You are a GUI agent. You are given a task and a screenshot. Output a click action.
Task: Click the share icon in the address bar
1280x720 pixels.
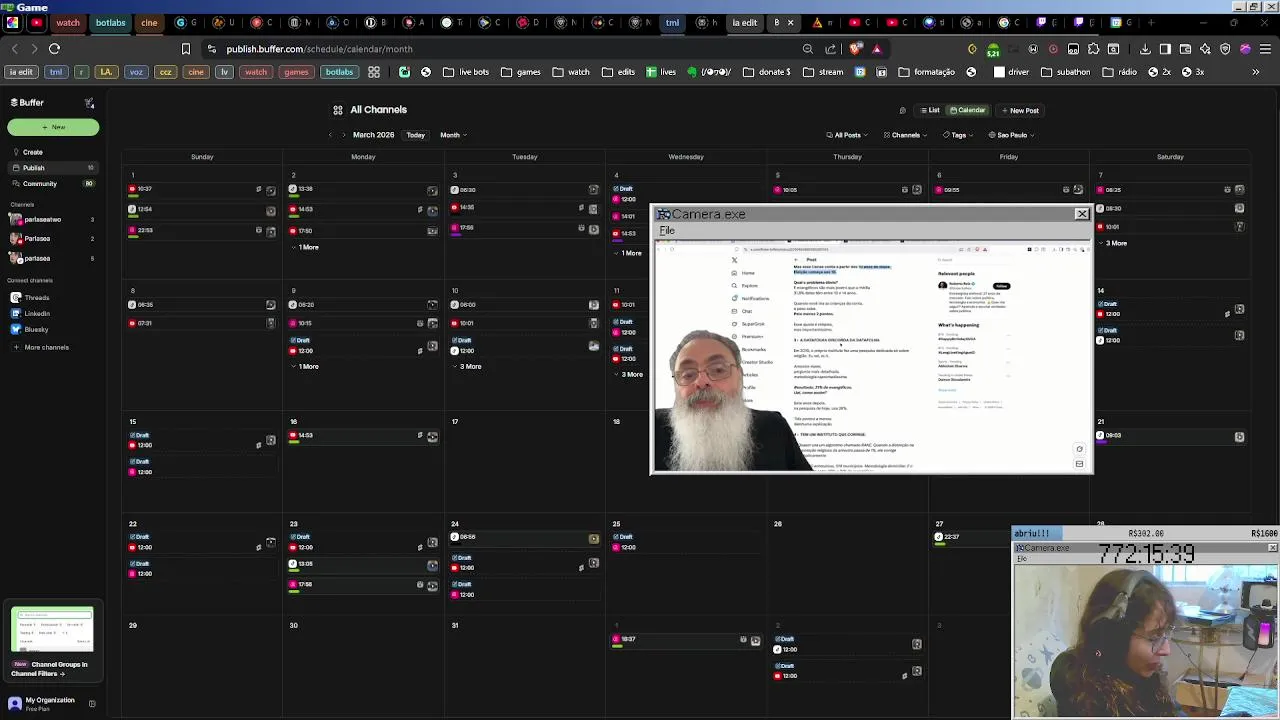pyautogui.click(x=831, y=48)
